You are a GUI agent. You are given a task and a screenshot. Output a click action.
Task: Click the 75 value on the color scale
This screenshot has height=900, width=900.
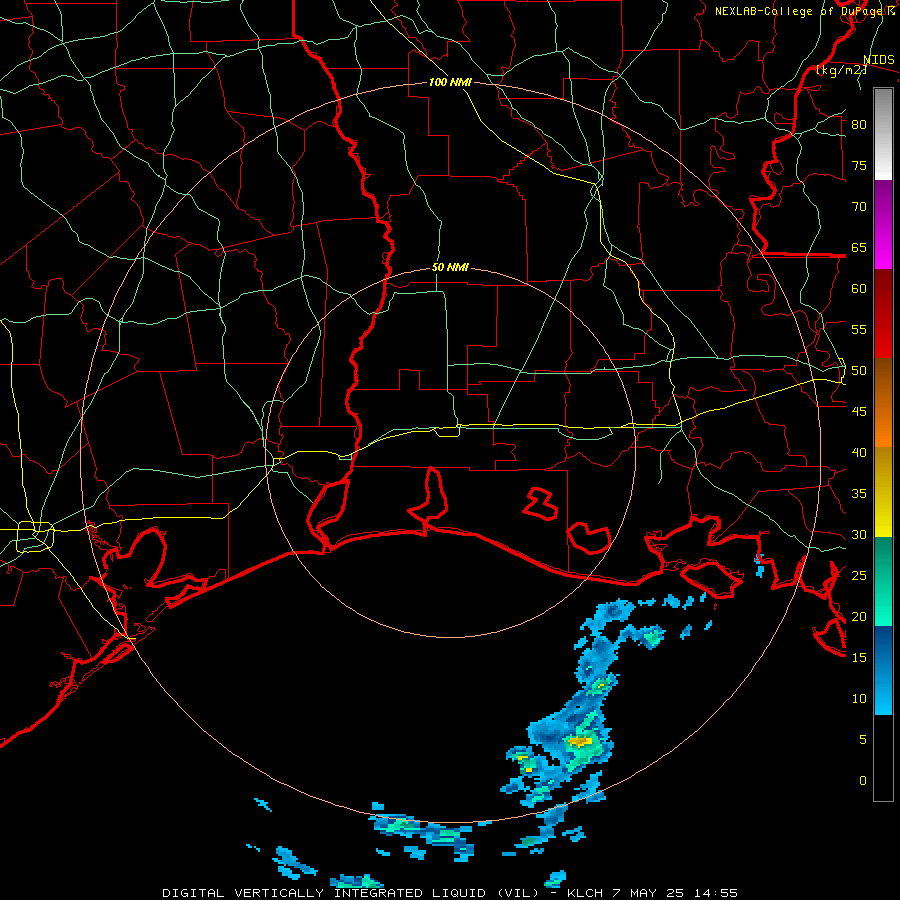pyautogui.click(x=859, y=165)
